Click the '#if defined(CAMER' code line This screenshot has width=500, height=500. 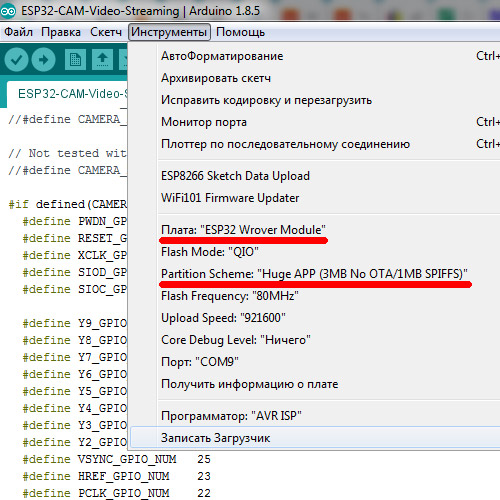click(68, 204)
